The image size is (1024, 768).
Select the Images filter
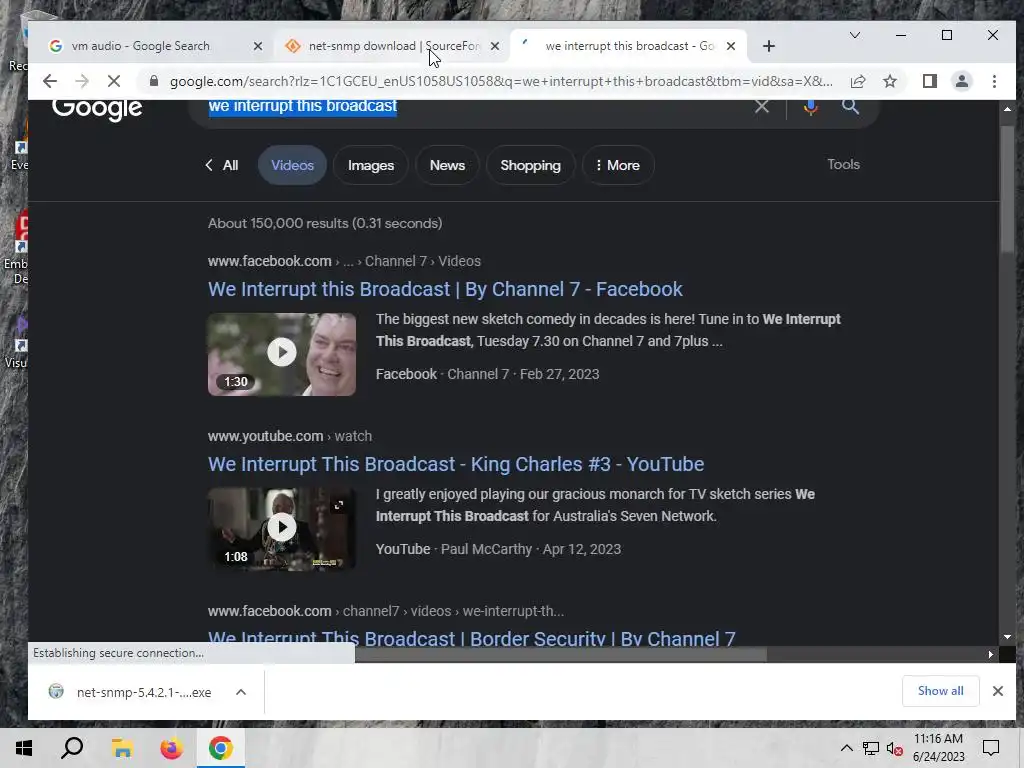(x=370, y=165)
